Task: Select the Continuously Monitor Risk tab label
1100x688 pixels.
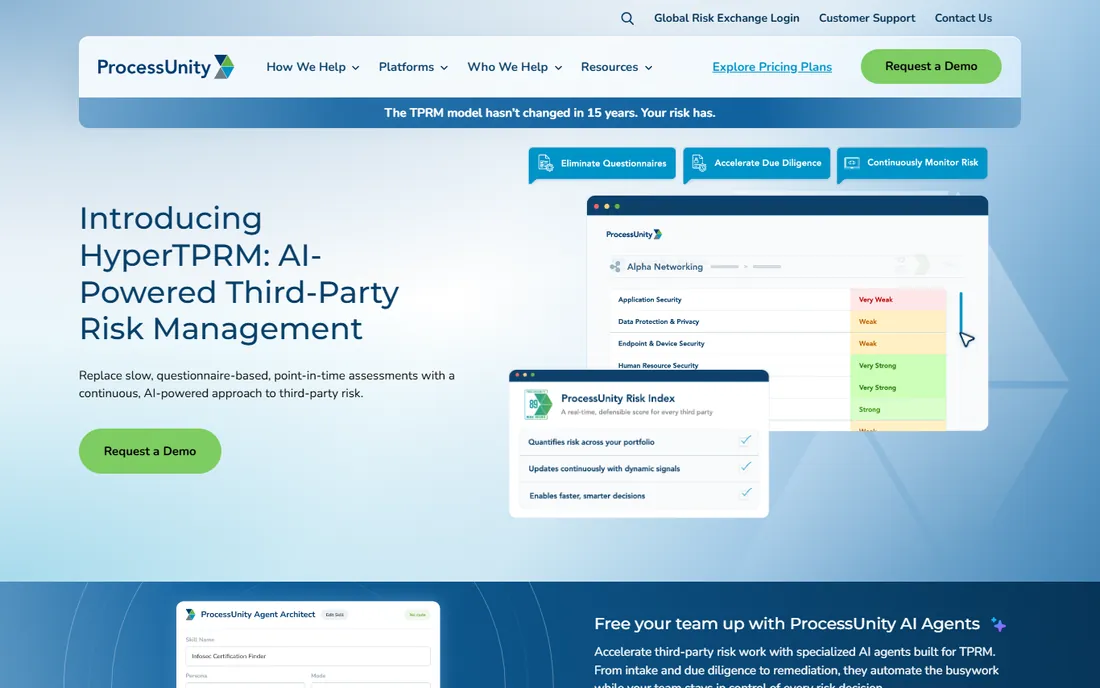Action: tap(922, 163)
